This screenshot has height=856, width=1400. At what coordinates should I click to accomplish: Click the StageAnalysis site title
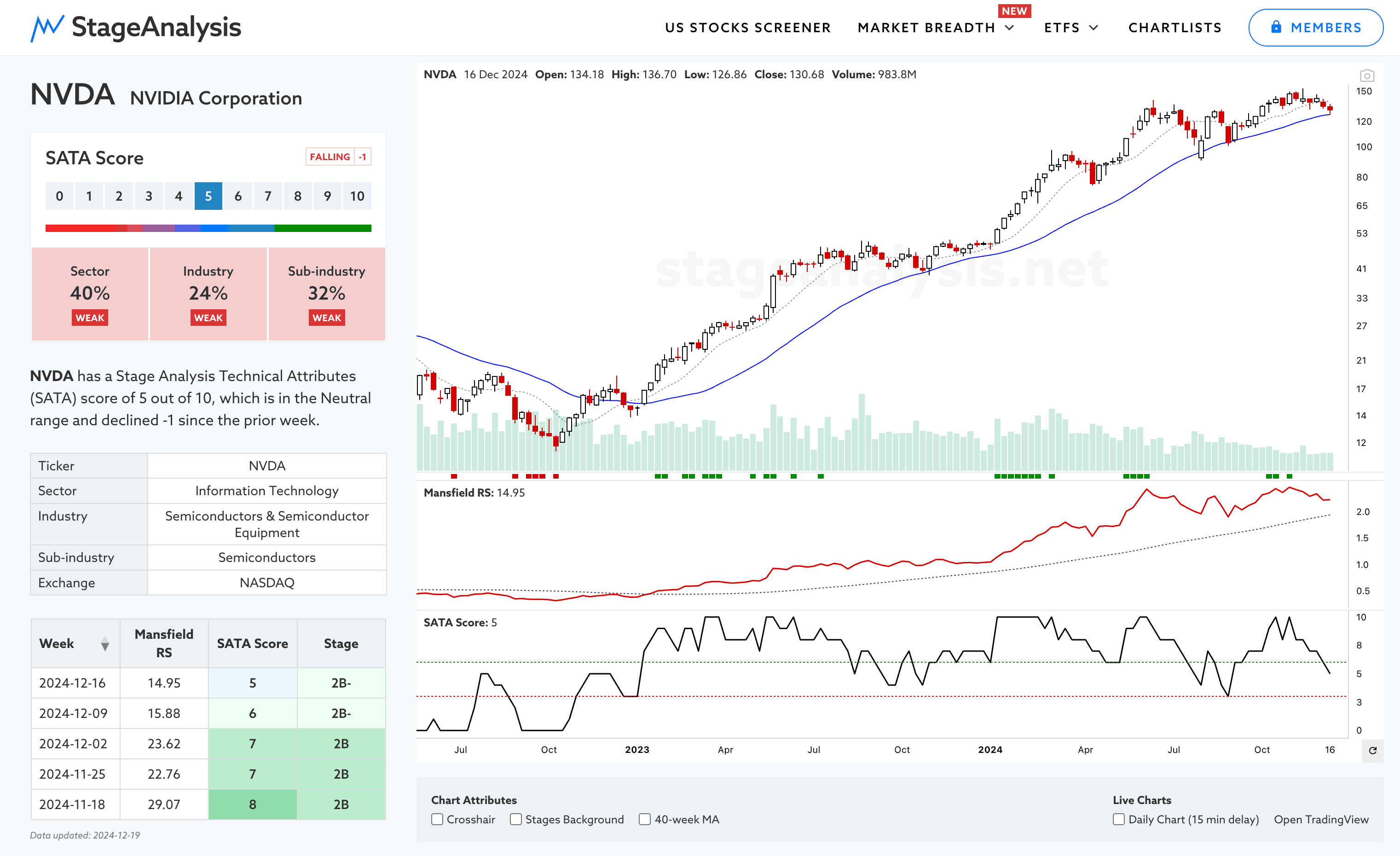[x=156, y=27]
